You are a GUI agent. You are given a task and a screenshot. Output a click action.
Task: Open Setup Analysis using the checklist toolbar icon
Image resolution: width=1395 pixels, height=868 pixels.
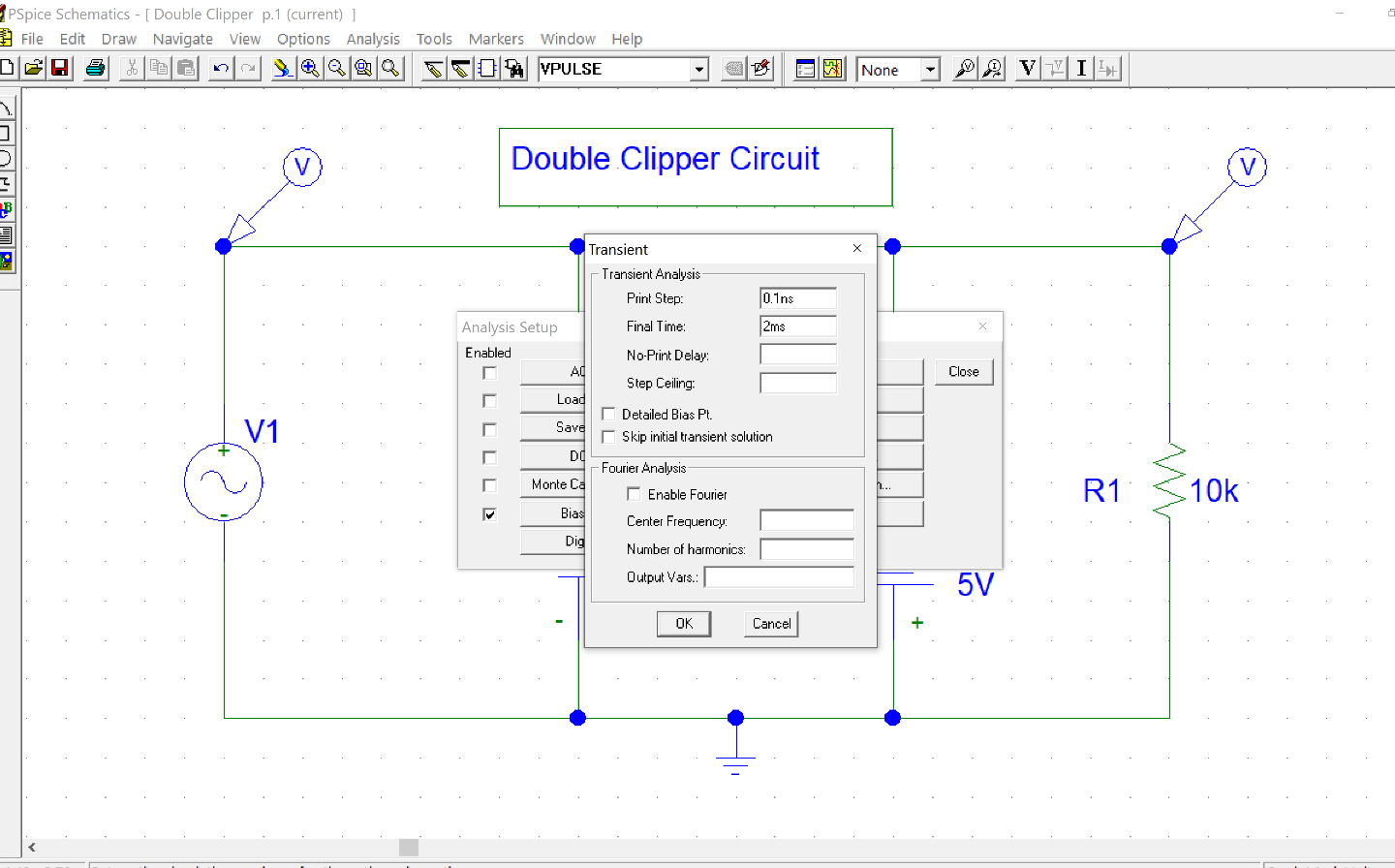[x=806, y=69]
